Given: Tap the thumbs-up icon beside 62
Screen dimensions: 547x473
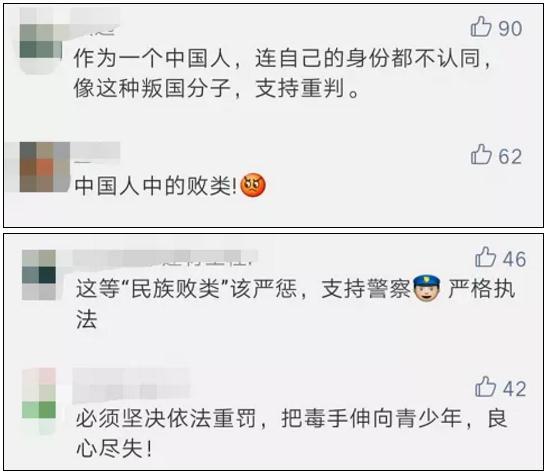Looking at the screenshot, I should pos(481,154).
